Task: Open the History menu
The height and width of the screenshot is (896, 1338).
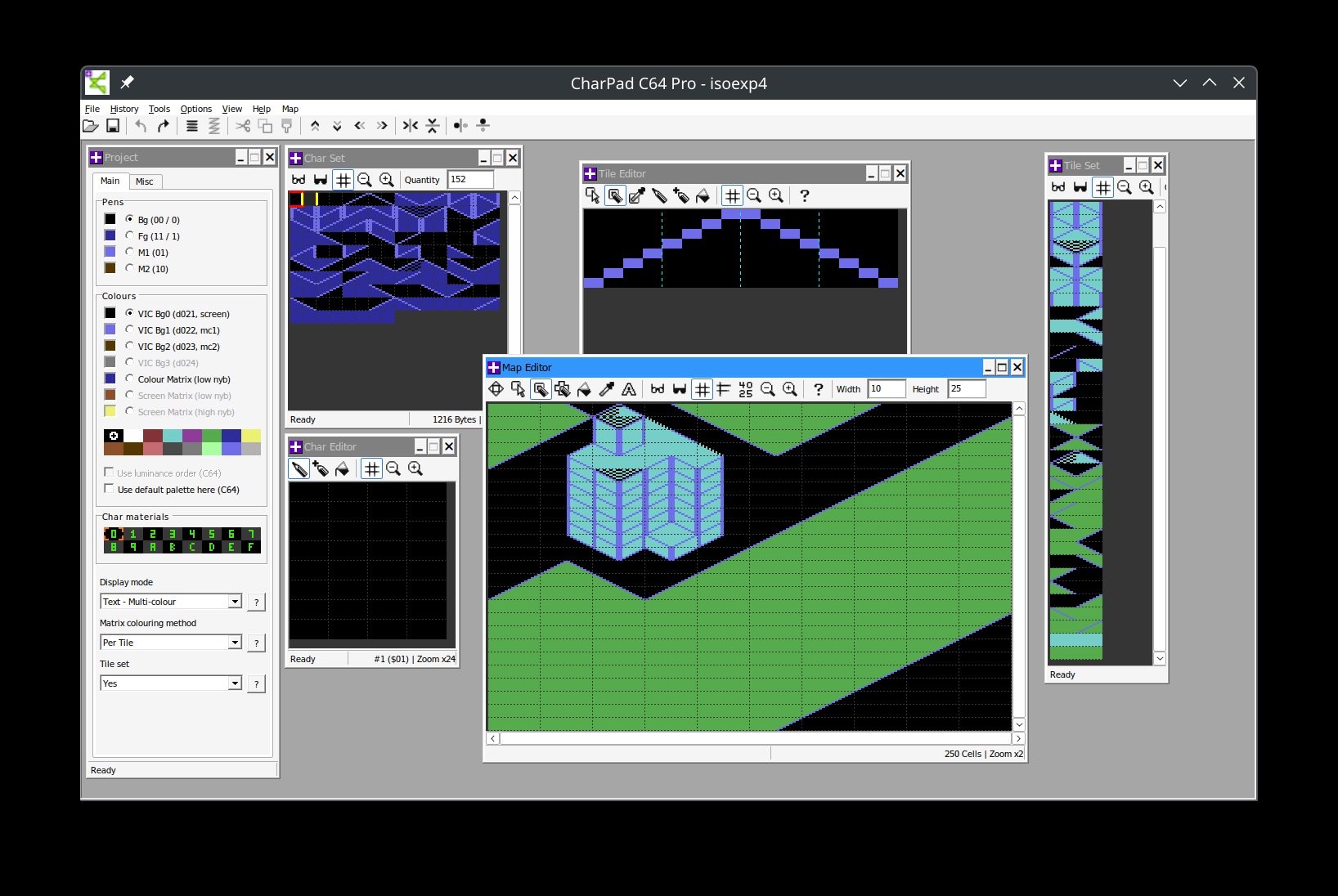Action: point(124,109)
